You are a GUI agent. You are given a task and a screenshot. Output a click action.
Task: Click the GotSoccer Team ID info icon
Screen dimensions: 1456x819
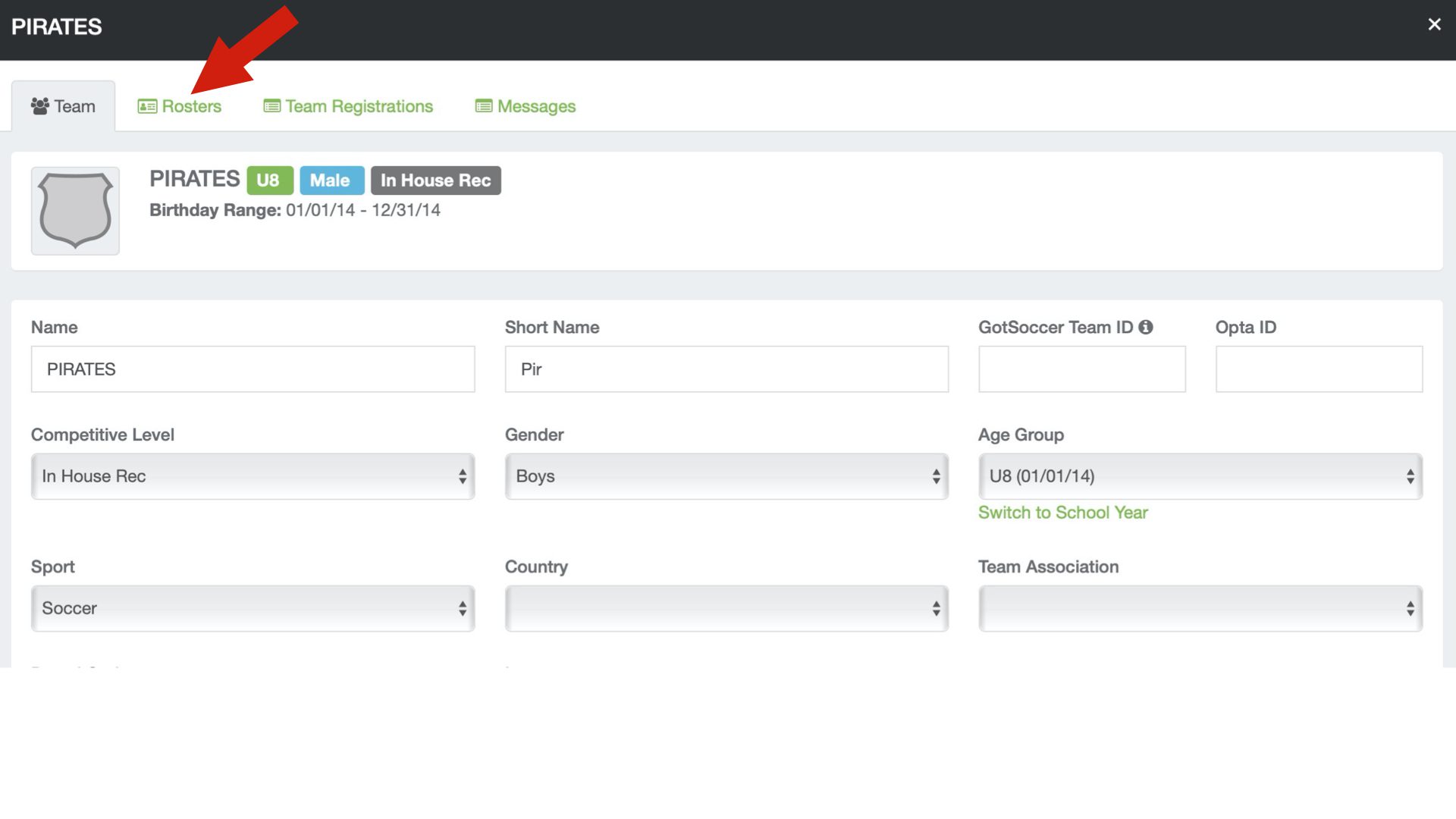[x=1145, y=327]
